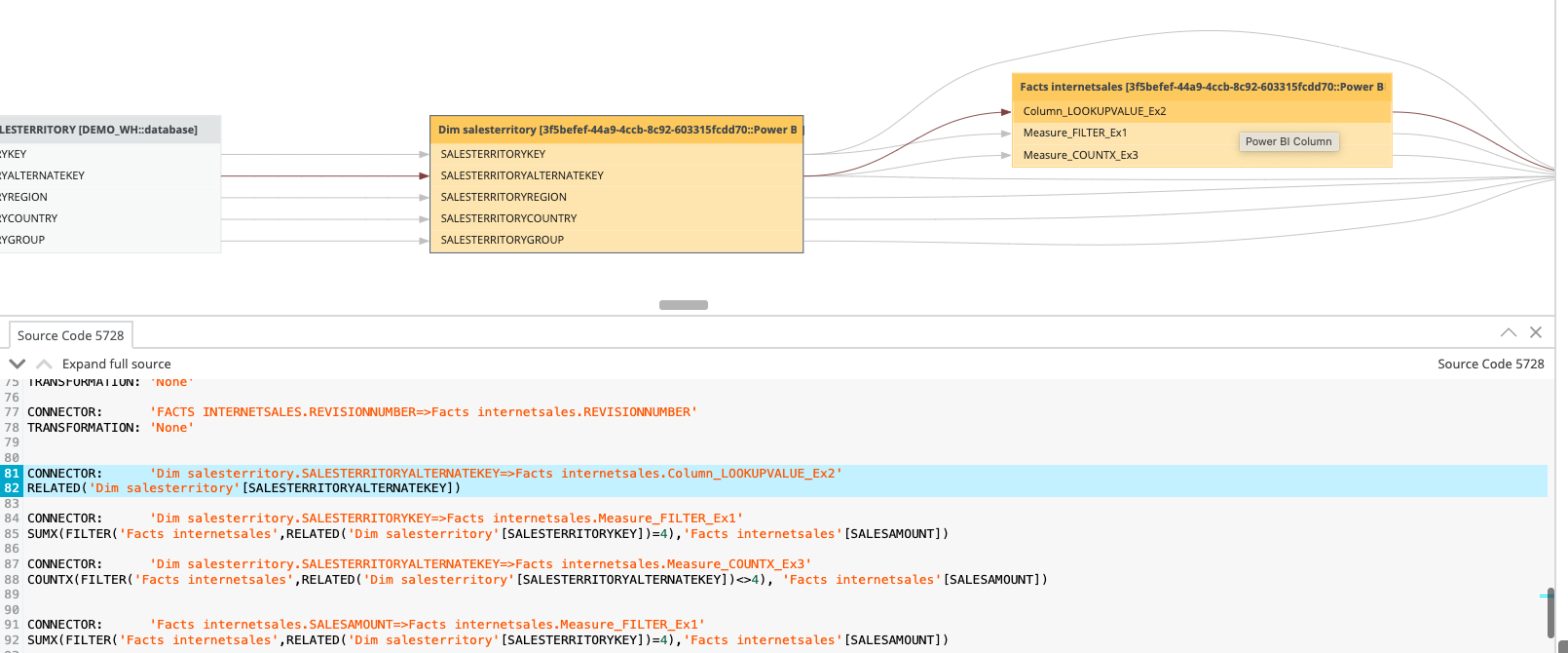1568x653 pixels.
Task: Select SALESTERRITORYKEY in Dim salesterritory
Action: 493,154
